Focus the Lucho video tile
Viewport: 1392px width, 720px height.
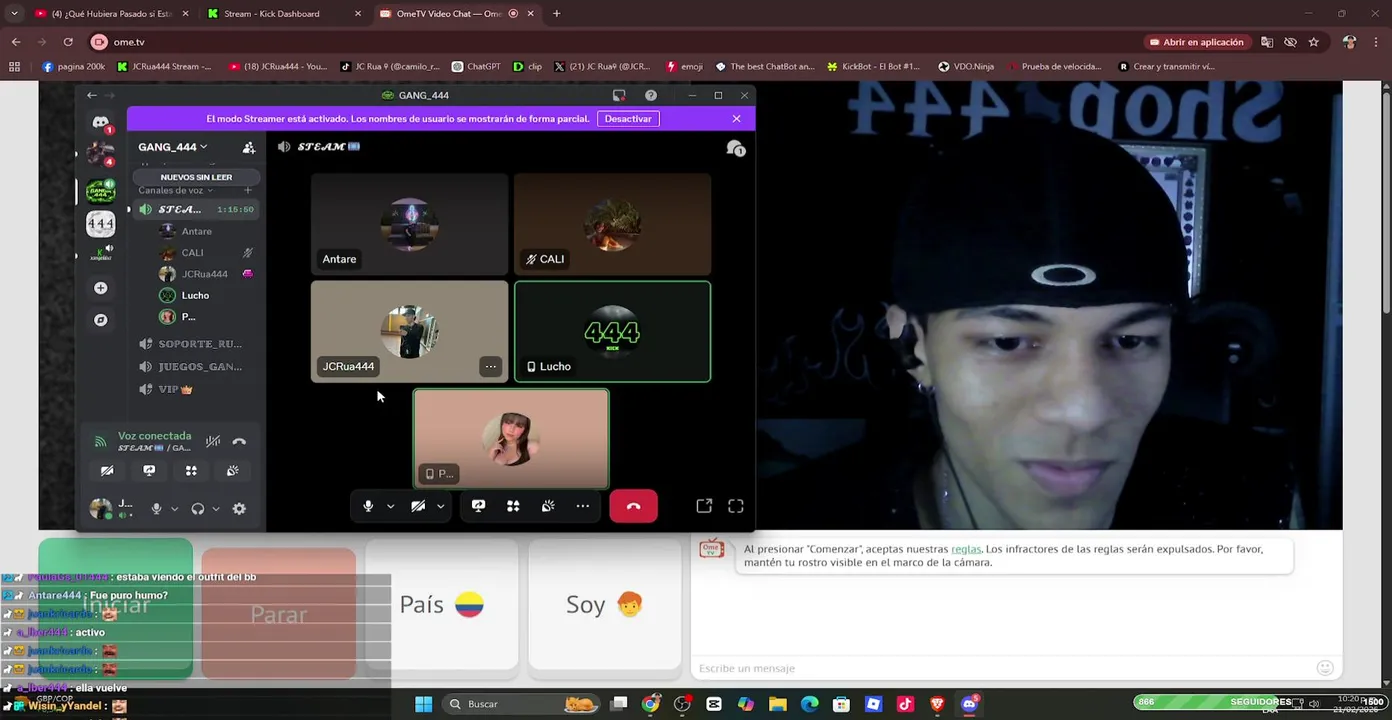pos(612,332)
